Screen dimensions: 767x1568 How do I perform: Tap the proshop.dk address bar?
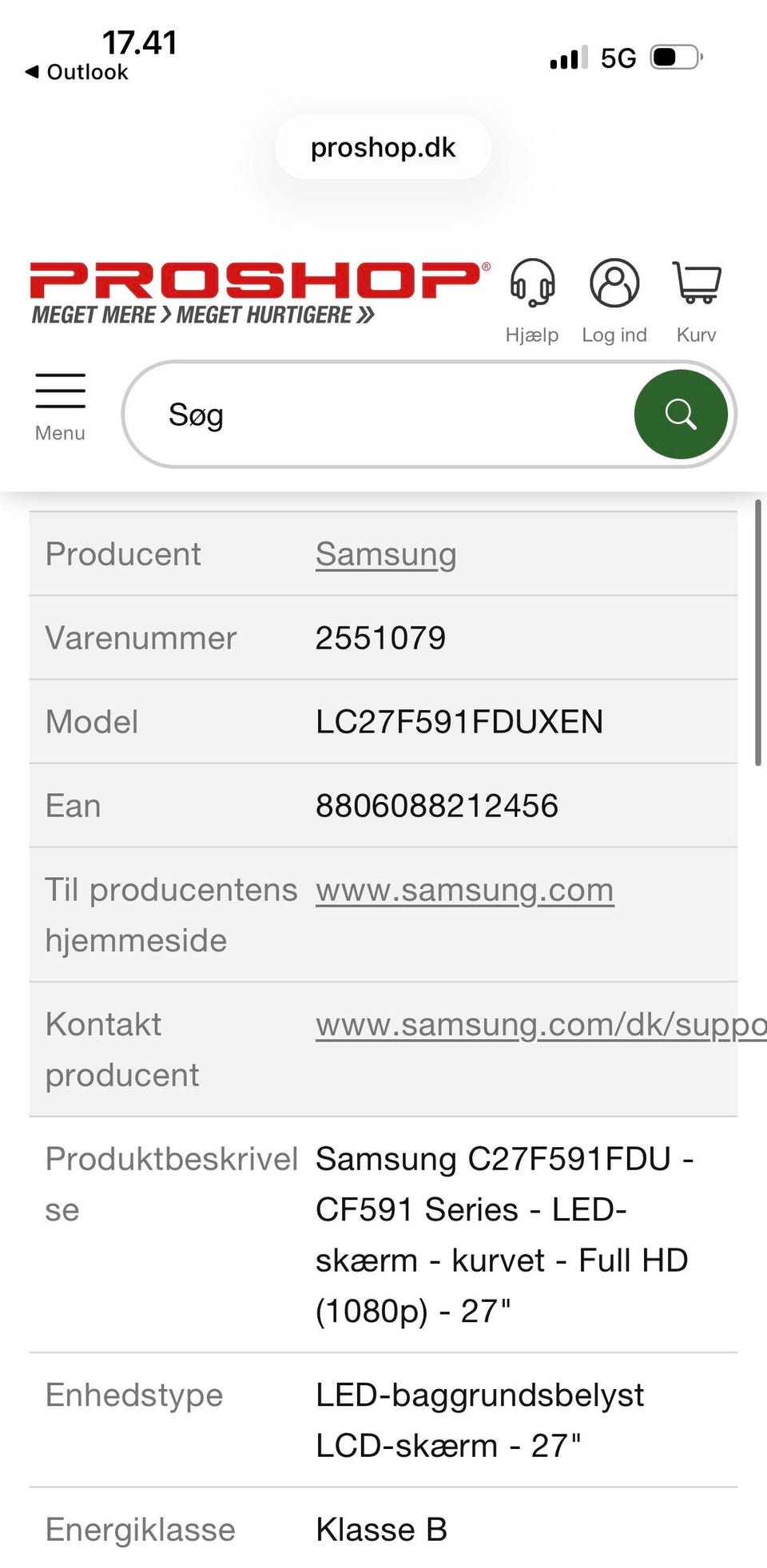point(383,148)
